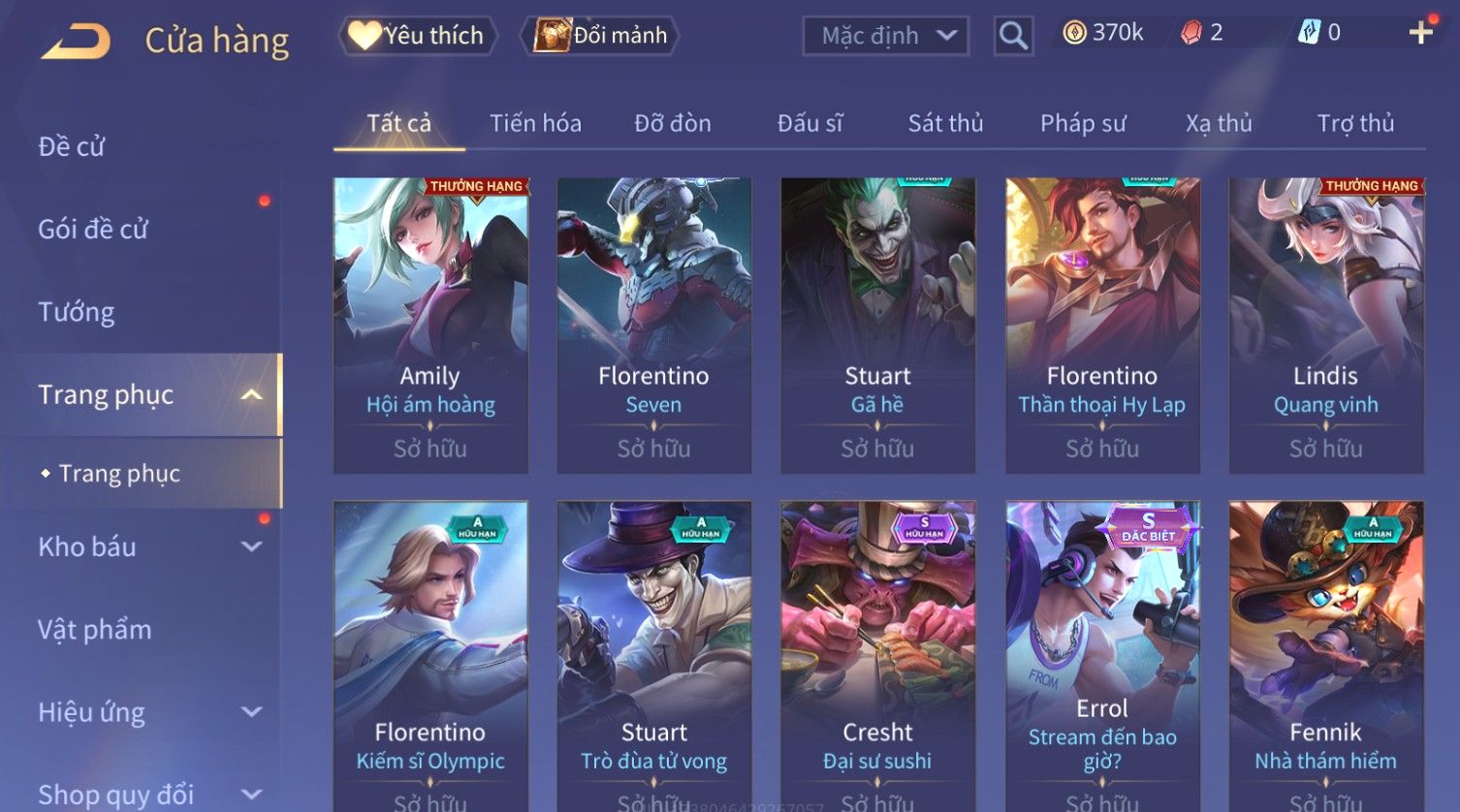The height and width of the screenshot is (812, 1460).
Task: Click the red ruby currency icon
Action: pos(1190,33)
